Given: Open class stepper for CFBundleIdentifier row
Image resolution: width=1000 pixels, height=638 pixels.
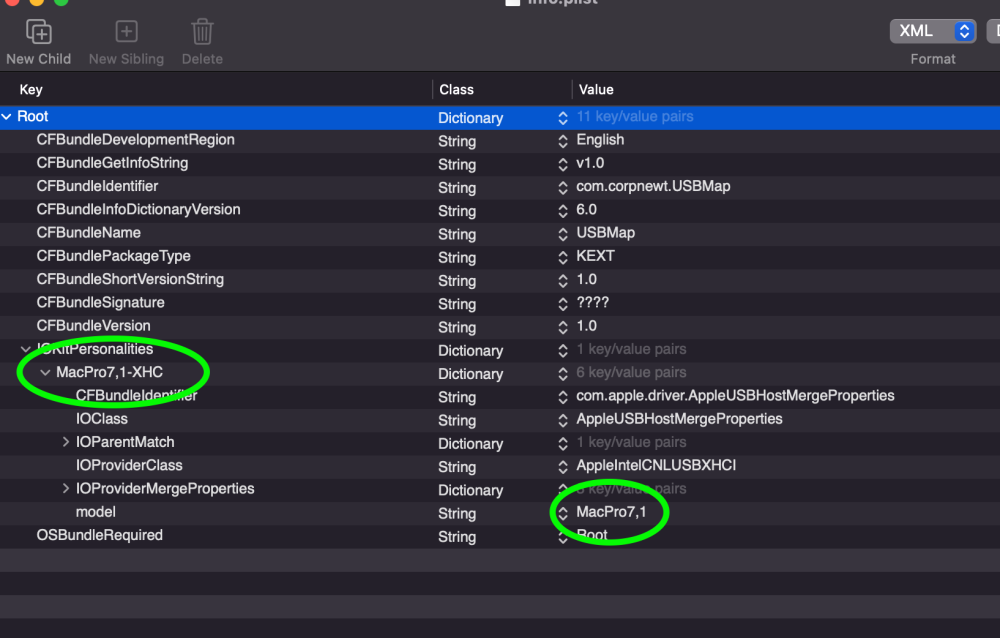Looking at the screenshot, I should point(562,188).
